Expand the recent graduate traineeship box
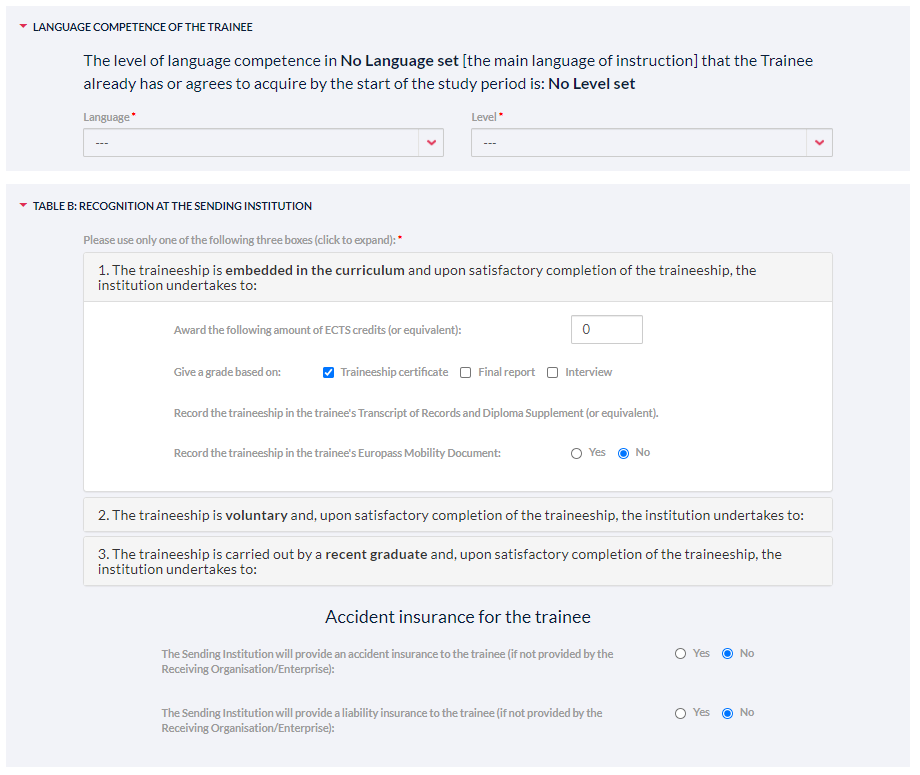This screenshot has height=775, width=920. point(457,561)
